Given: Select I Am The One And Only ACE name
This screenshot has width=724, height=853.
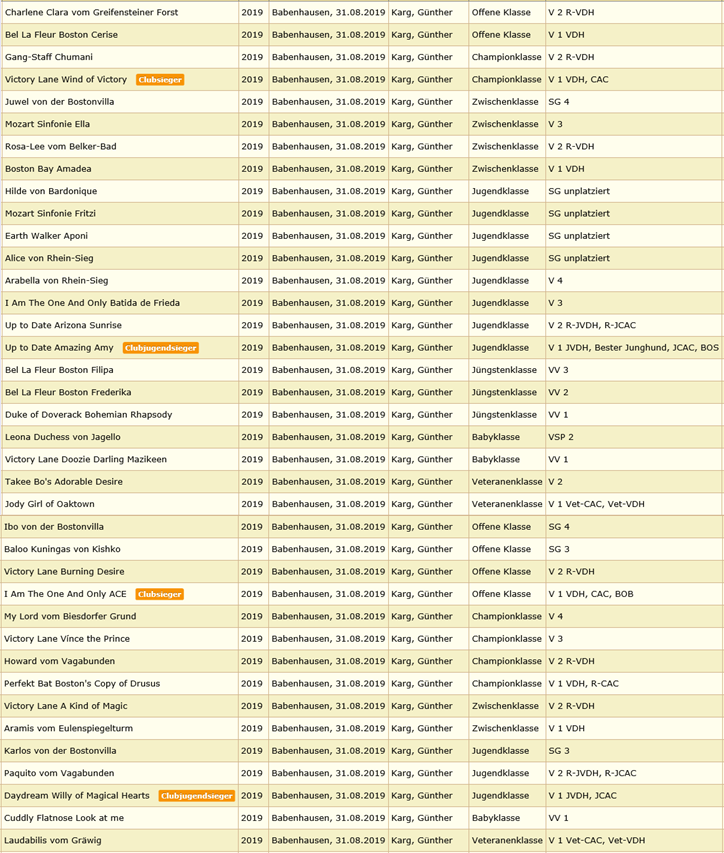Looking at the screenshot, I should tap(65, 594).
